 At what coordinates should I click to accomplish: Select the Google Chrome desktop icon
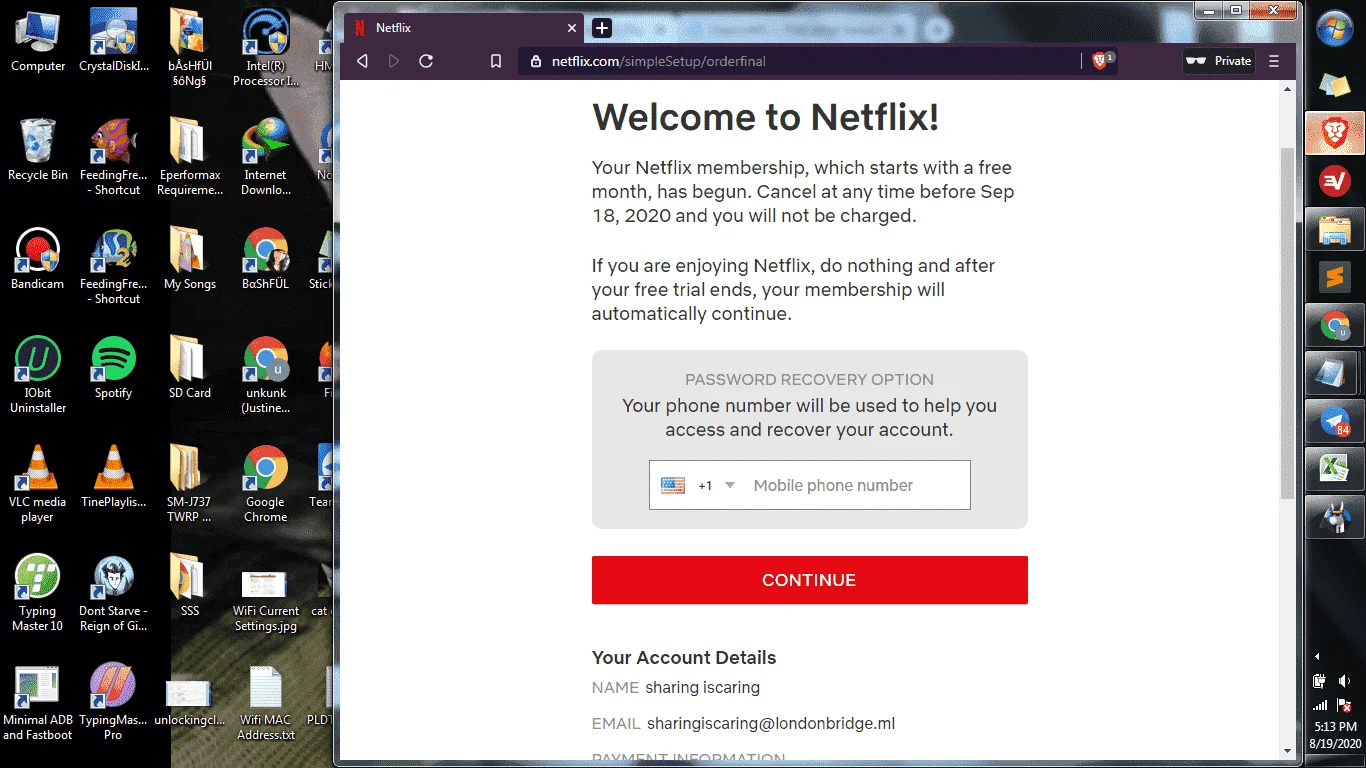[x=265, y=485]
